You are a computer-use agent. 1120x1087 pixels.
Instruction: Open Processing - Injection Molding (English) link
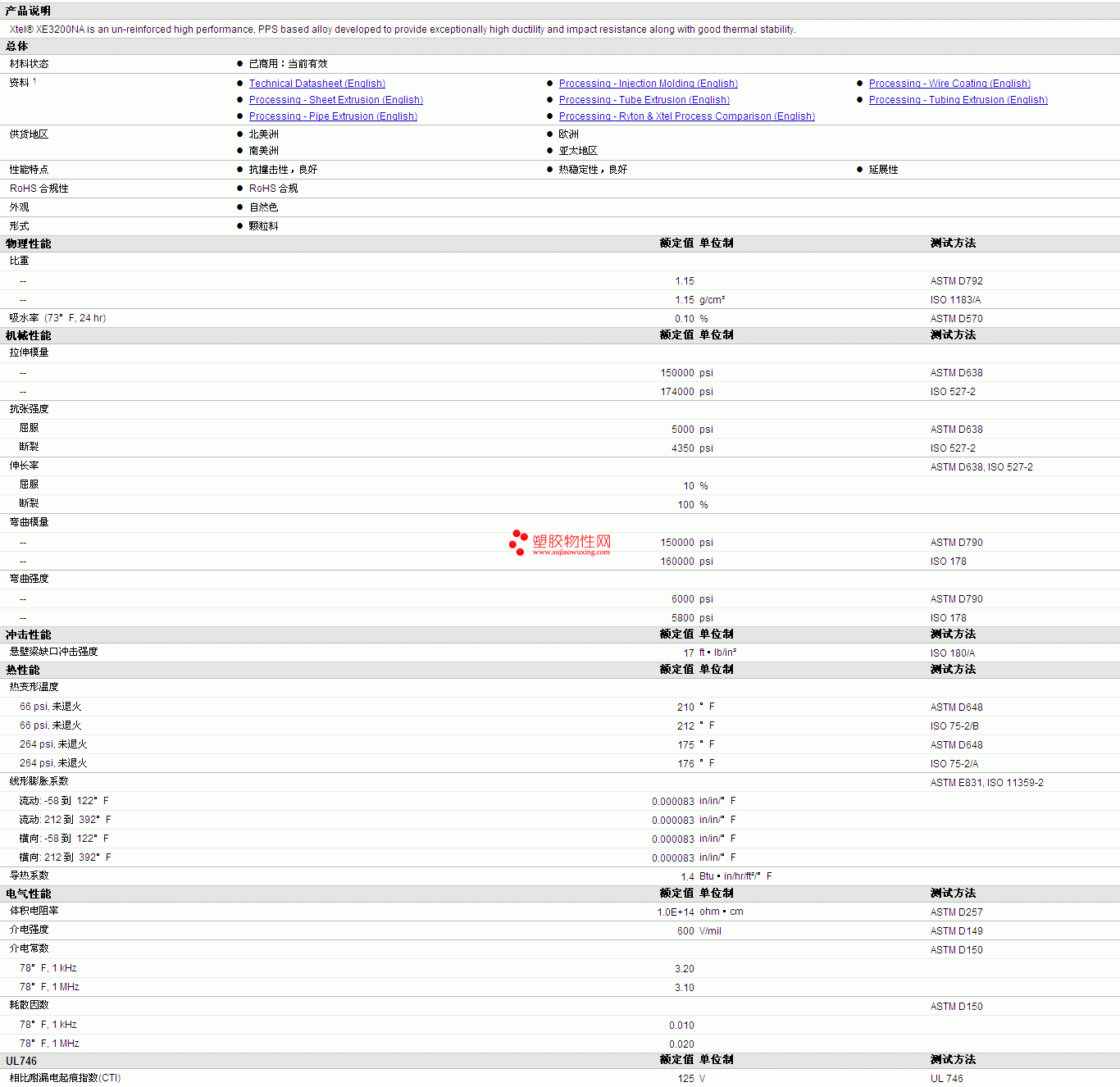tap(649, 84)
